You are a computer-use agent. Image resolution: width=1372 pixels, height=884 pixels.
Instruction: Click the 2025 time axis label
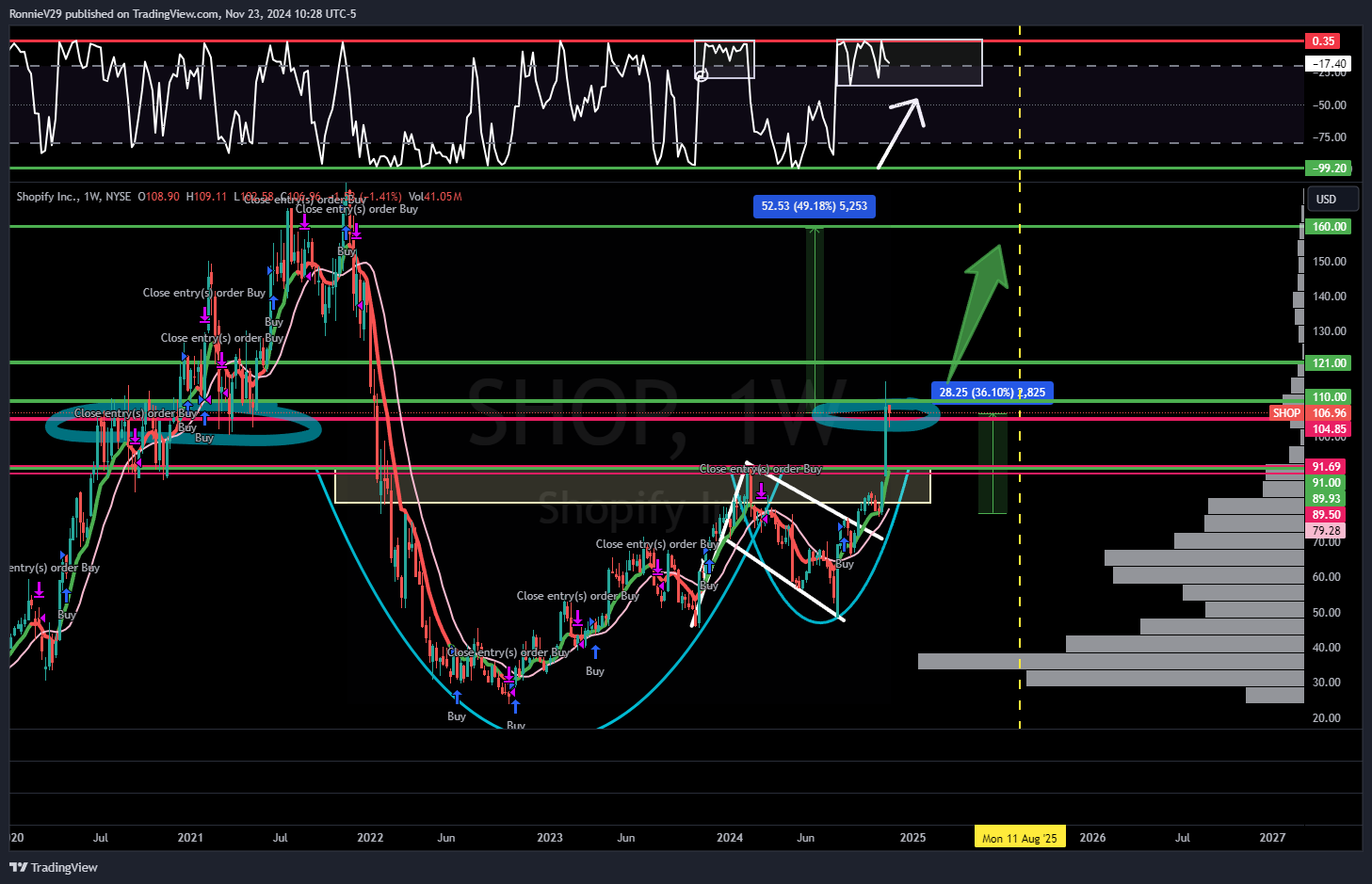912,838
